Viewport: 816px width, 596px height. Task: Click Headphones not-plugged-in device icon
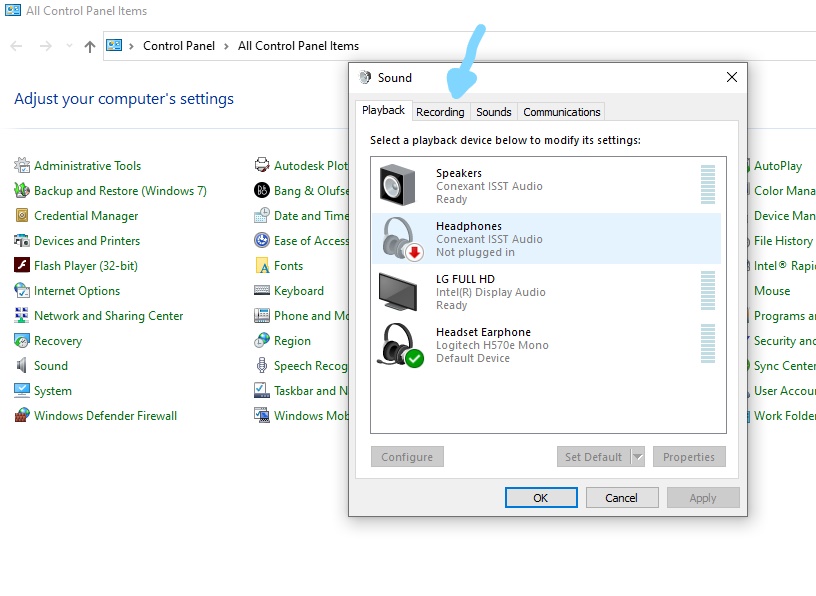(402, 239)
